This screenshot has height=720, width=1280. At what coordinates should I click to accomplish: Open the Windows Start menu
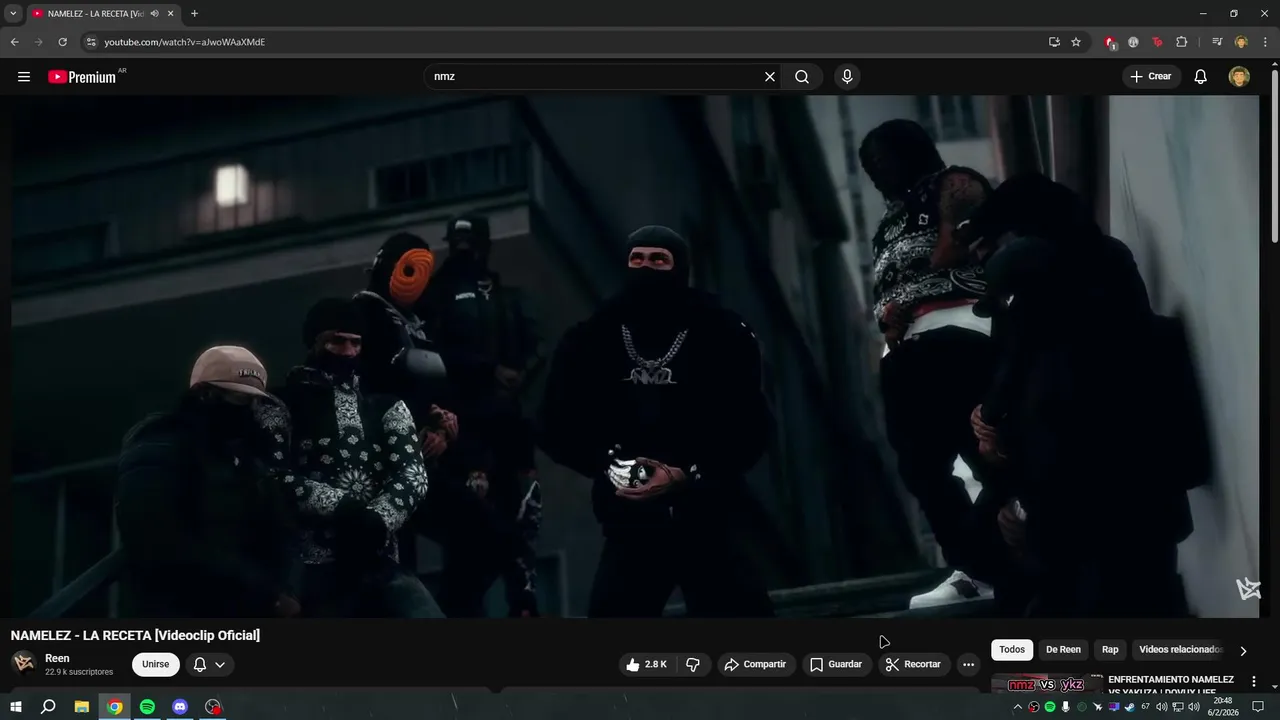pos(16,706)
